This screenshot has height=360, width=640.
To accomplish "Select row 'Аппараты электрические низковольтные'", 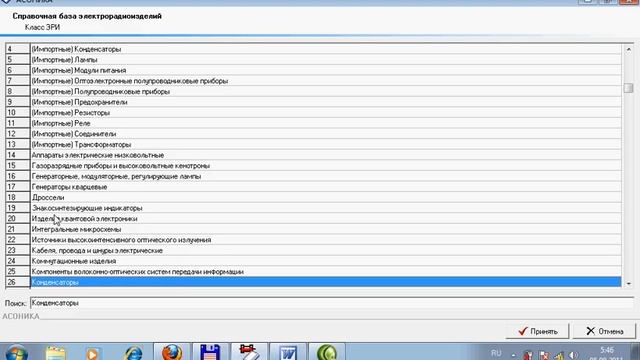I will click(326, 155).
